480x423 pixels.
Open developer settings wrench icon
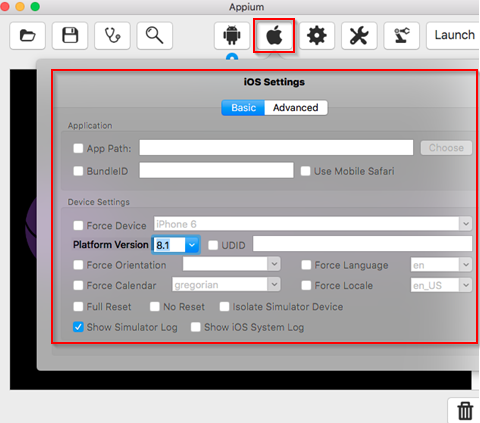point(359,35)
